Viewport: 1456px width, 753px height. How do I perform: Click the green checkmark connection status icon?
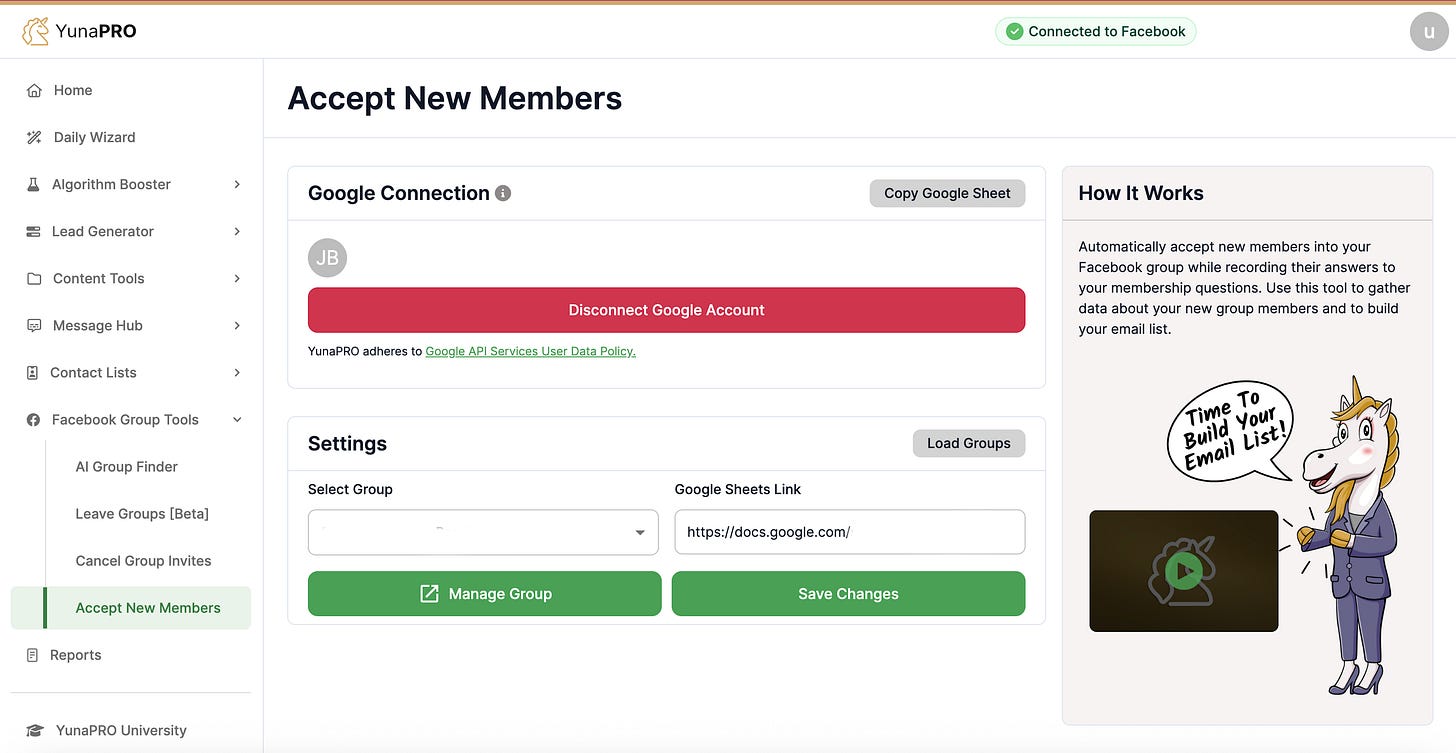point(1014,31)
